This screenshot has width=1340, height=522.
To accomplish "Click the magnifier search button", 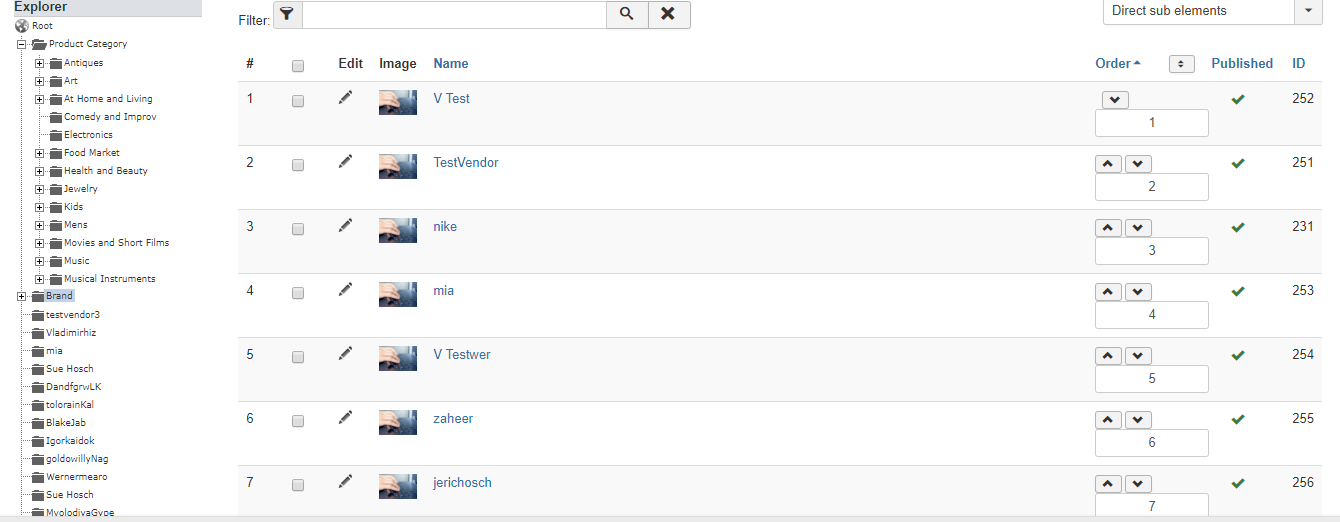I will point(627,14).
